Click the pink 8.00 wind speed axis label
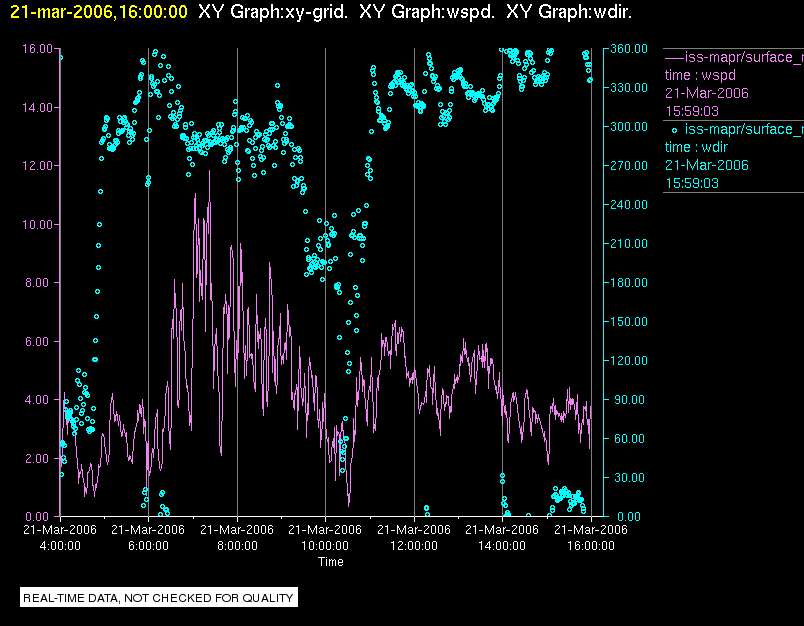The width and height of the screenshot is (804, 626). [39, 282]
